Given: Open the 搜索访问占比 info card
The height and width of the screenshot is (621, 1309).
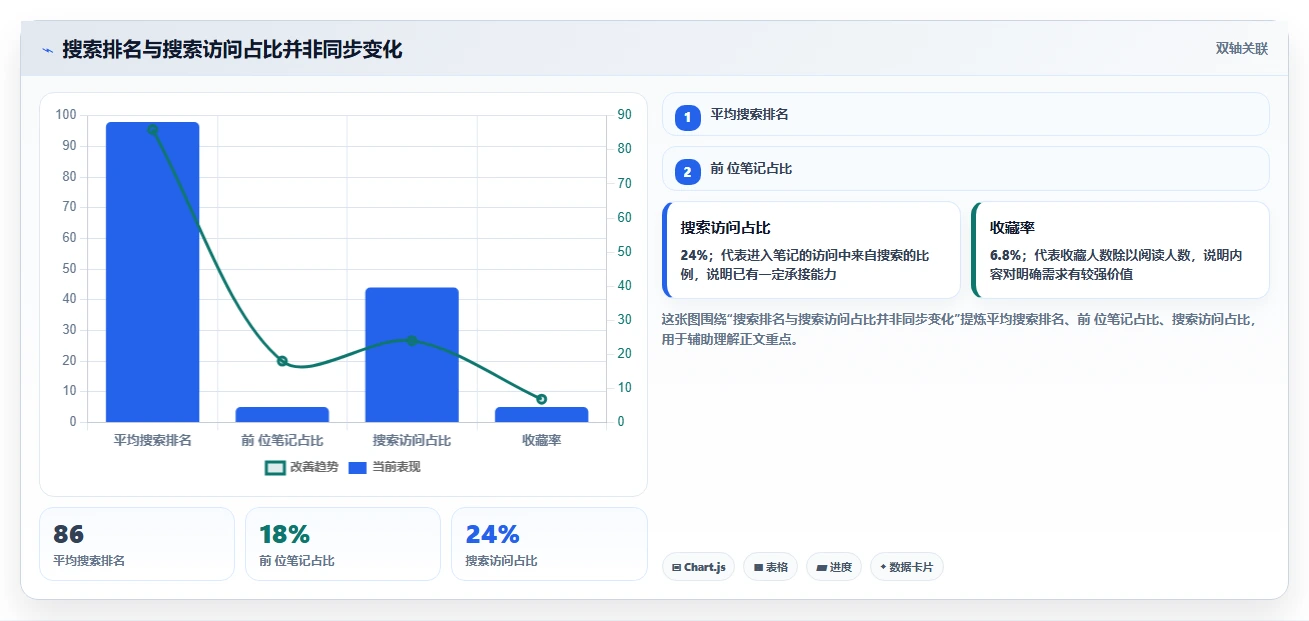Looking at the screenshot, I should click(811, 250).
